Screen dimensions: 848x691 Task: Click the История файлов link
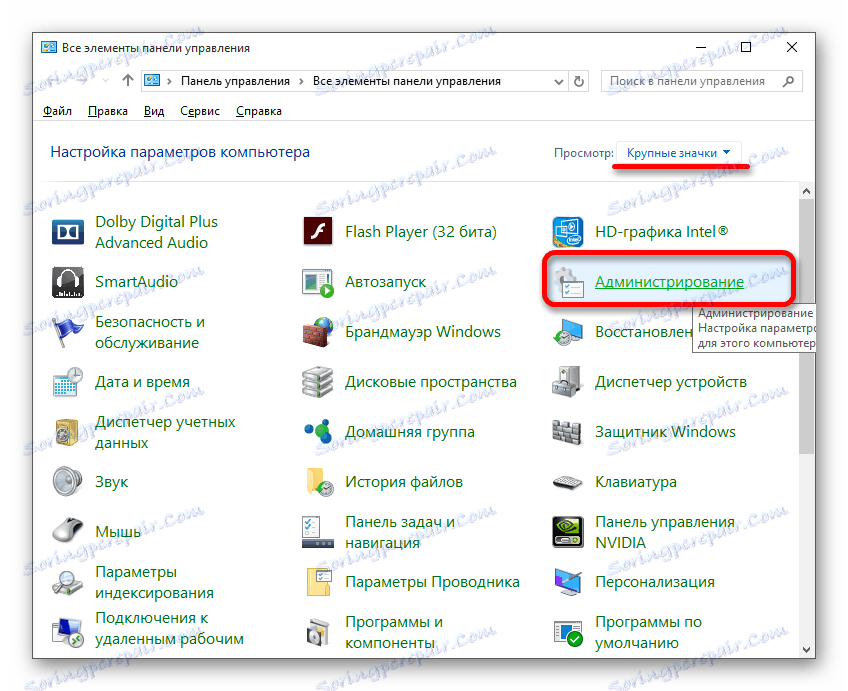pos(404,482)
